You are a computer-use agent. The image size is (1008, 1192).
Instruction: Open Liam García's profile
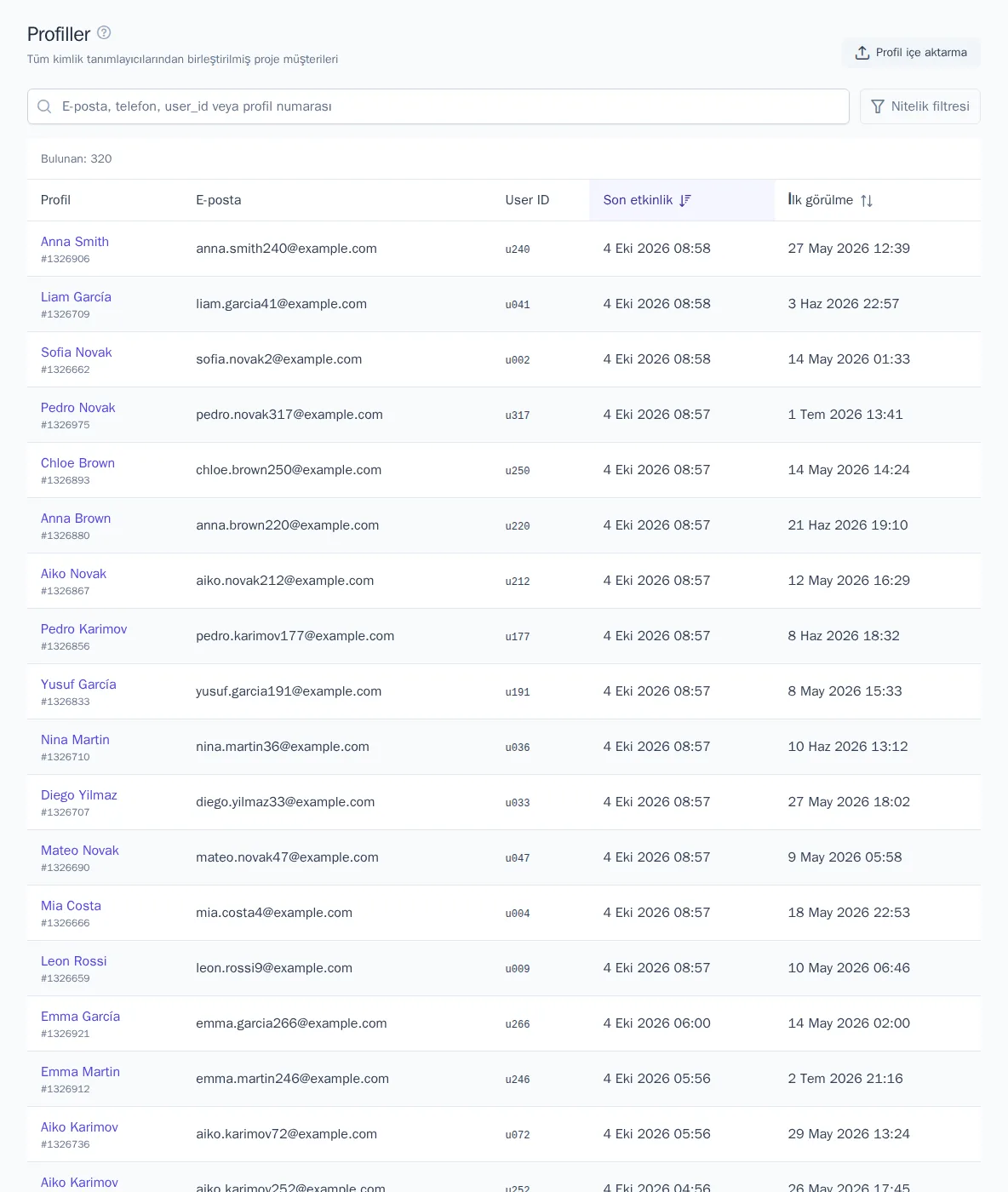coord(76,297)
